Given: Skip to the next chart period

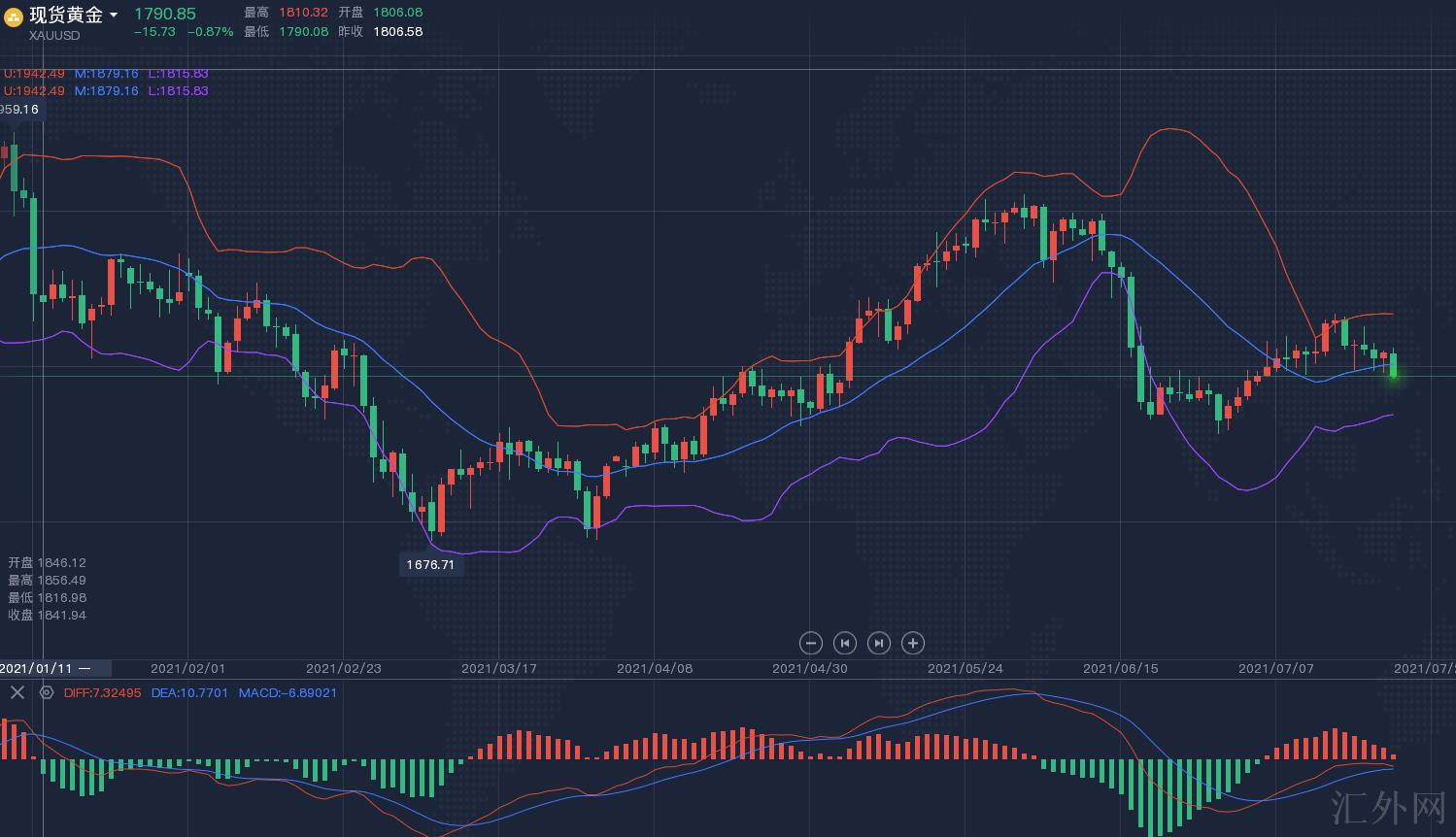Looking at the screenshot, I should 878,643.
